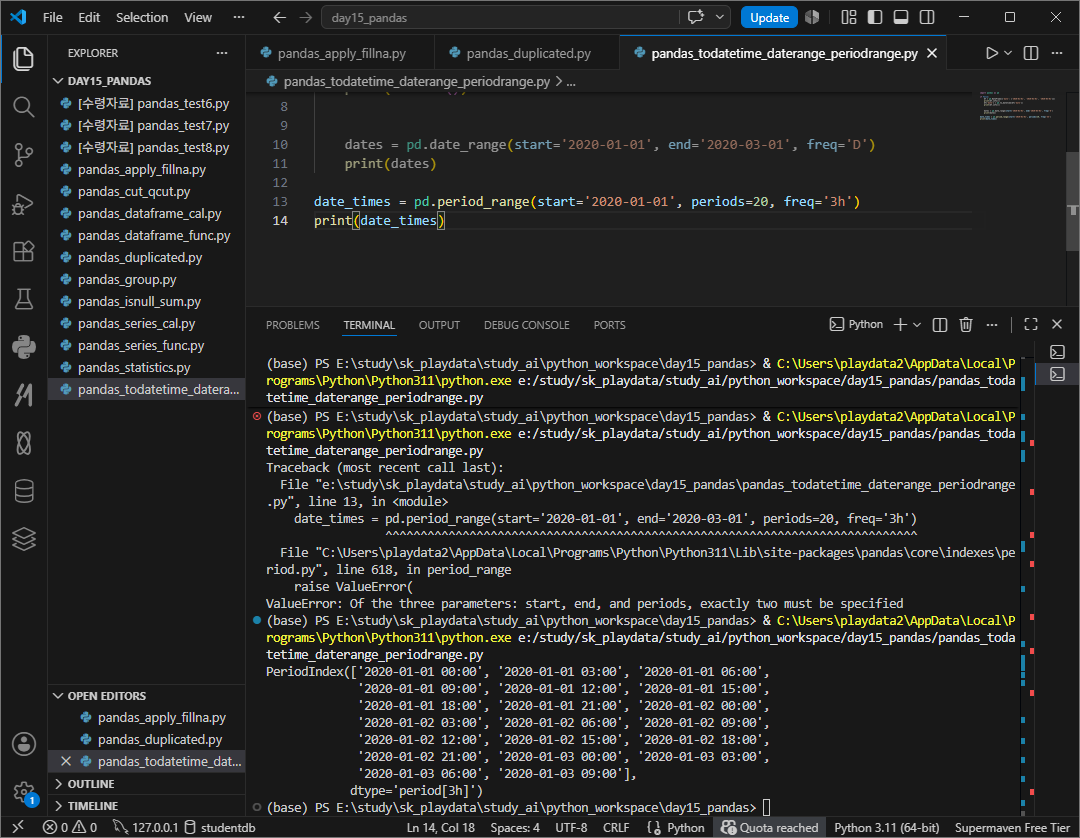Click the Update button

(x=769, y=17)
